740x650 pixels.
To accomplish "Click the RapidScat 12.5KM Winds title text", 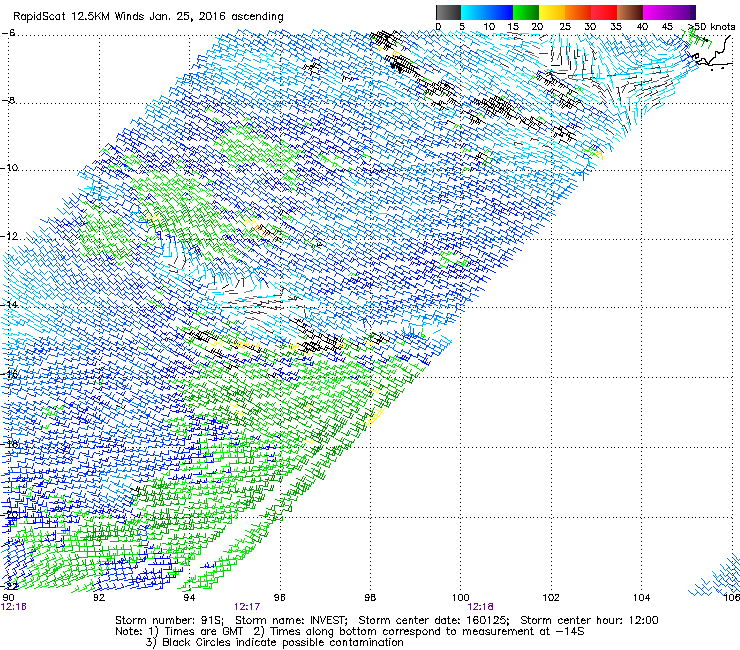I will coord(148,17).
